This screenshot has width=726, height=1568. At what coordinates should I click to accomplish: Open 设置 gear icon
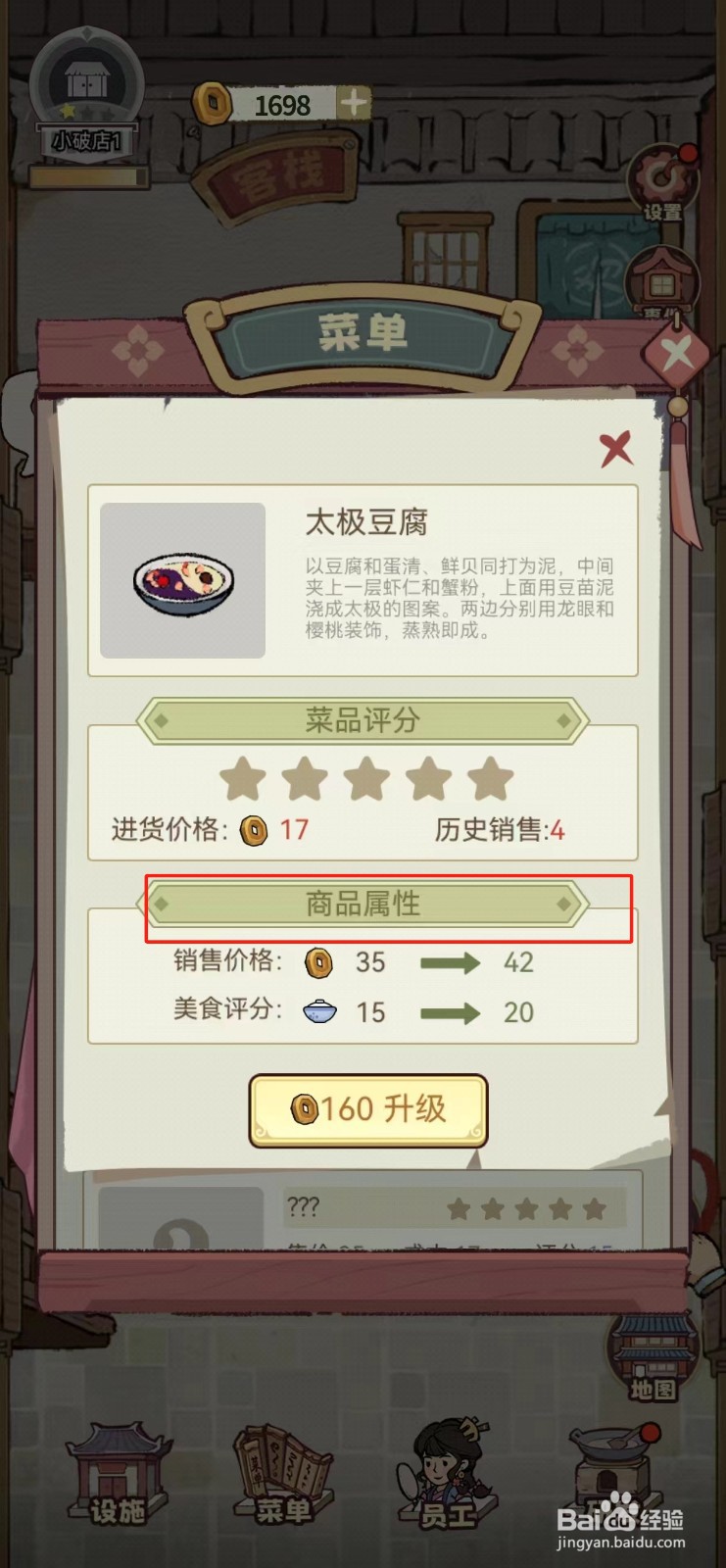(661, 183)
